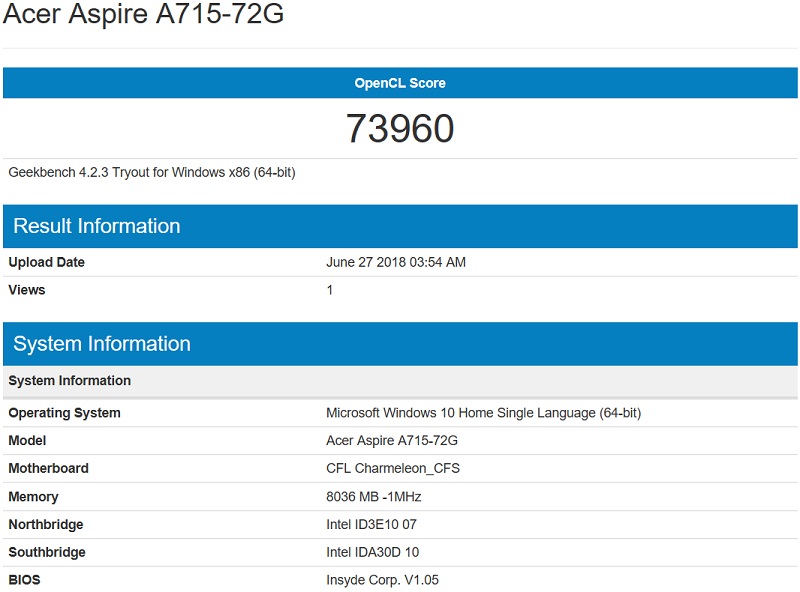Select the Model value Acer Aspire A715-72G
This screenshot has height=592, width=800.
tap(392, 440)
